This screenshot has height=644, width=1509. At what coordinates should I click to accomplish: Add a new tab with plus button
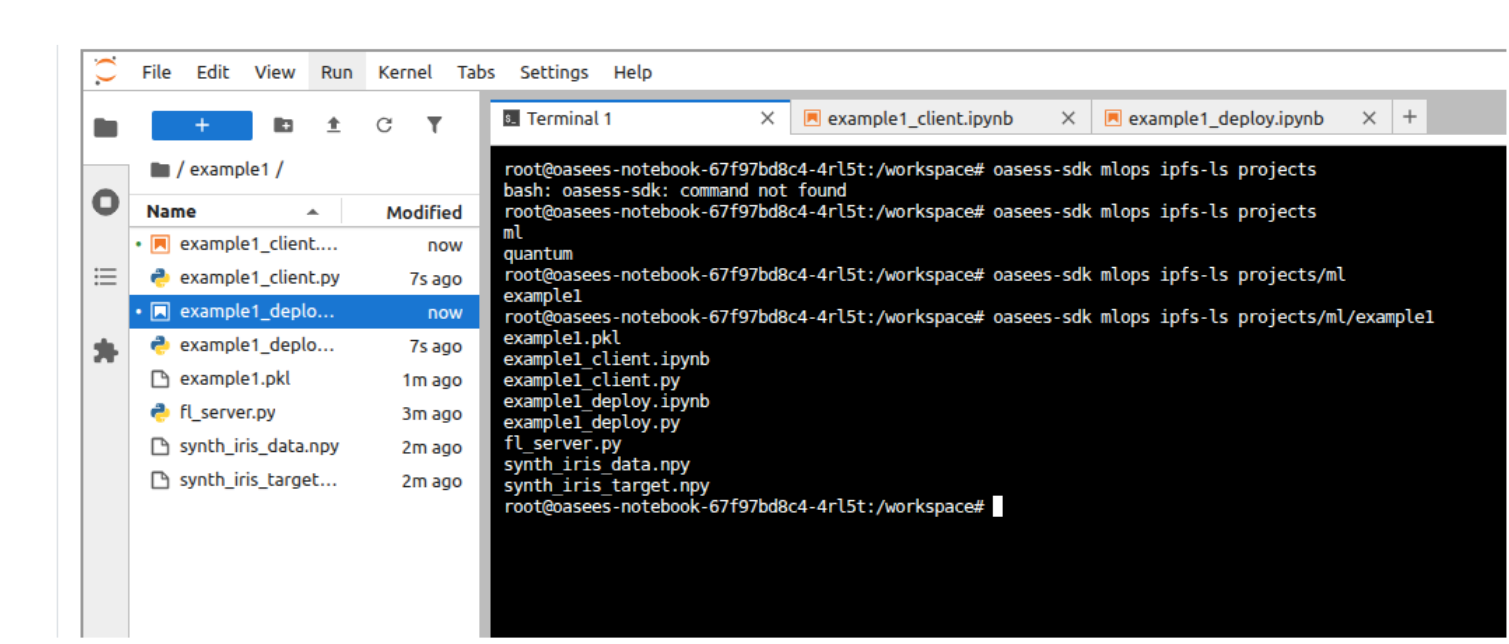[1409, 117]
